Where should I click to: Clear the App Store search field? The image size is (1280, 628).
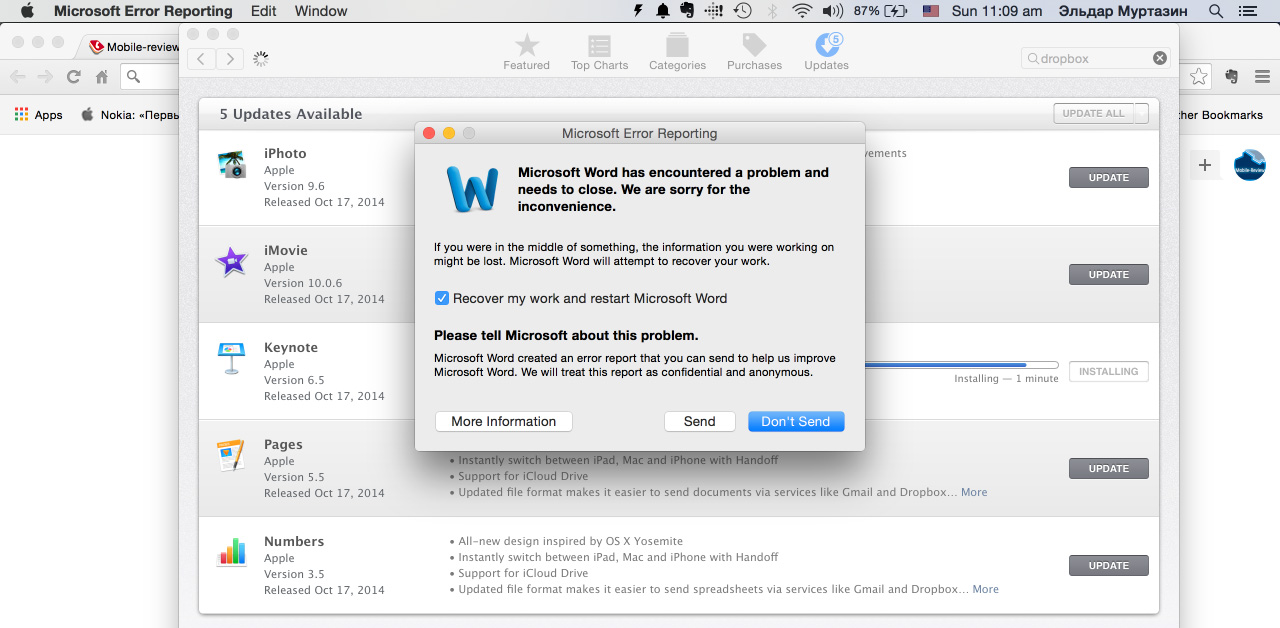coord(1160,58)
